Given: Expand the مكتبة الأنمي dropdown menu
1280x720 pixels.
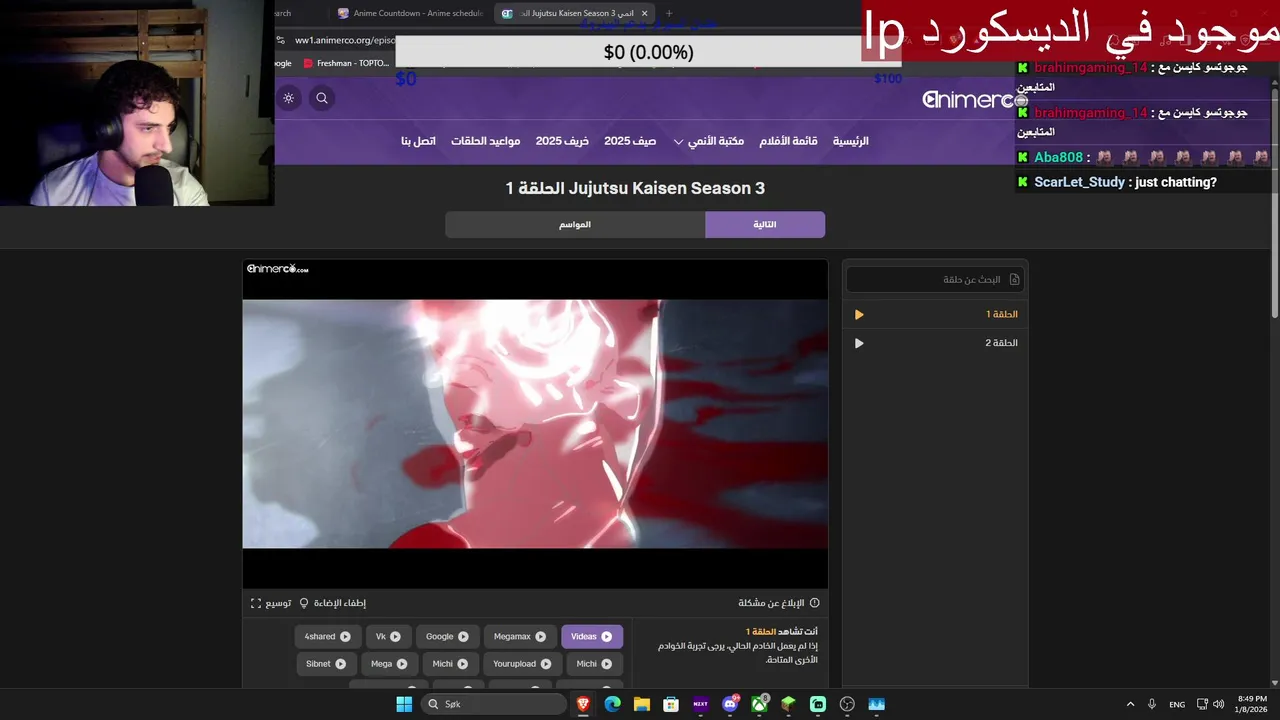Looking at the screenshot, I should 708,141.
